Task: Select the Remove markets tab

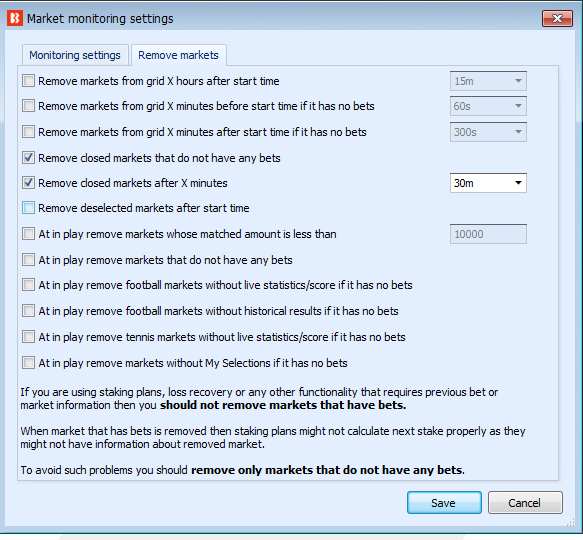Action: 178,55
